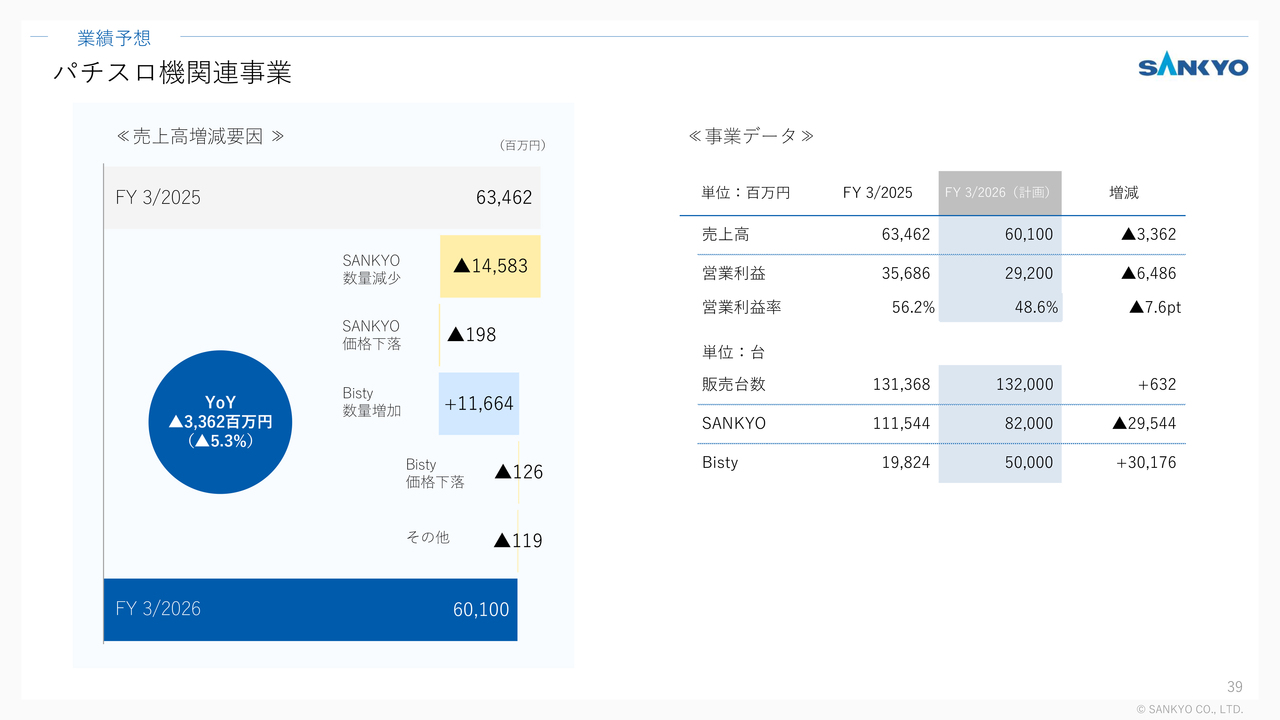This screenshot has width=1280, height=720.
Task: Click the ≪事業データ≫ heading
Action: coord(751,136)
